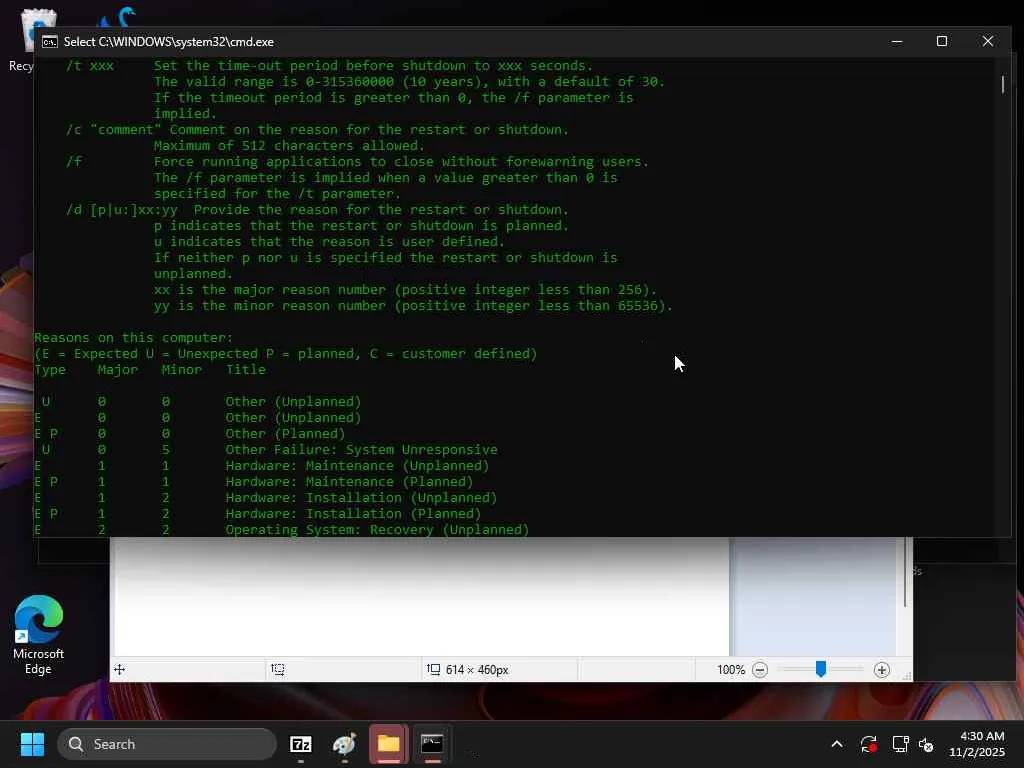
Task: Click "Other (Planned)" row title
Action: click(285, 434)
